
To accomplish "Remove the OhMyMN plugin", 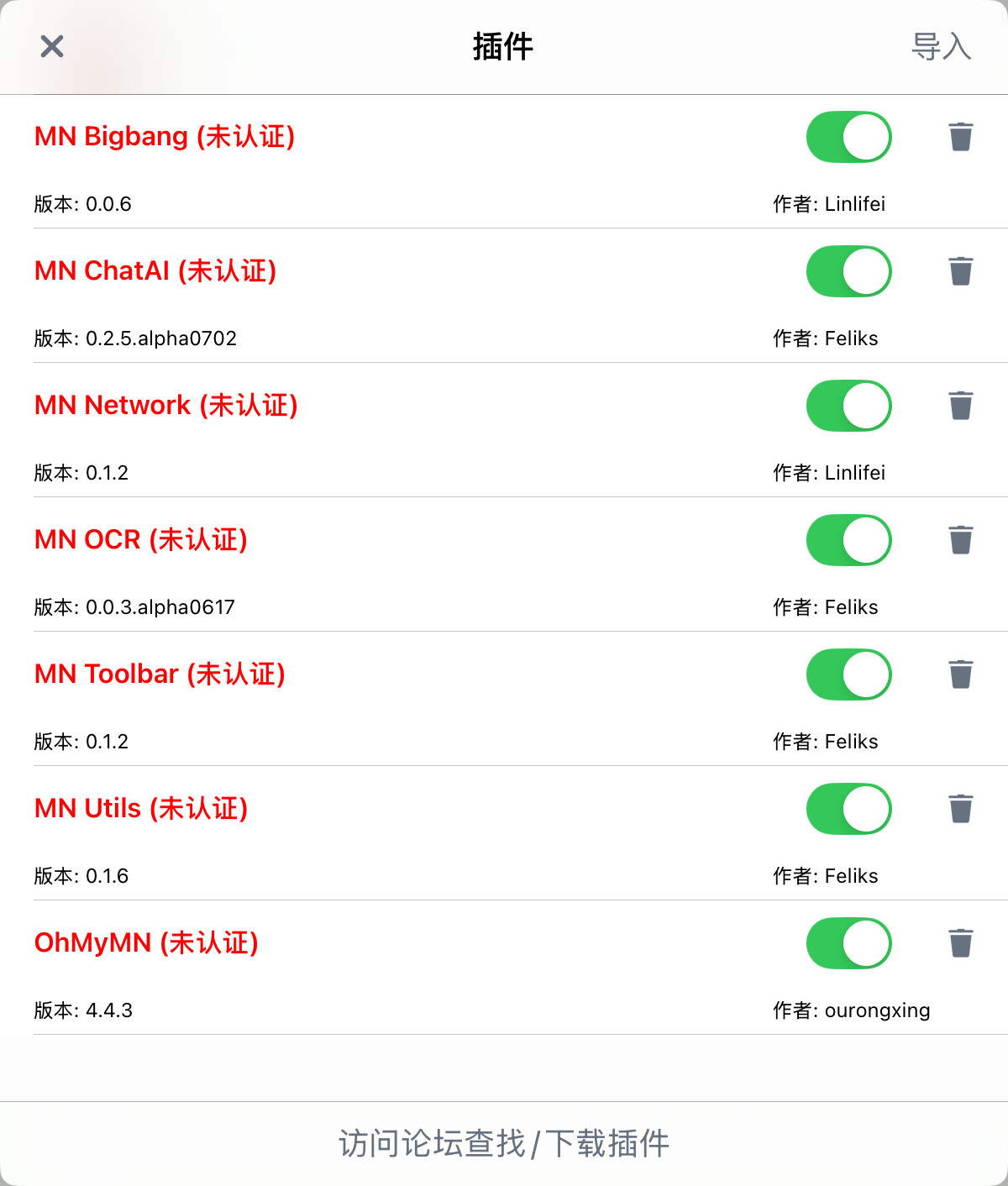I will pyautogui.click(x=960, y=943).
